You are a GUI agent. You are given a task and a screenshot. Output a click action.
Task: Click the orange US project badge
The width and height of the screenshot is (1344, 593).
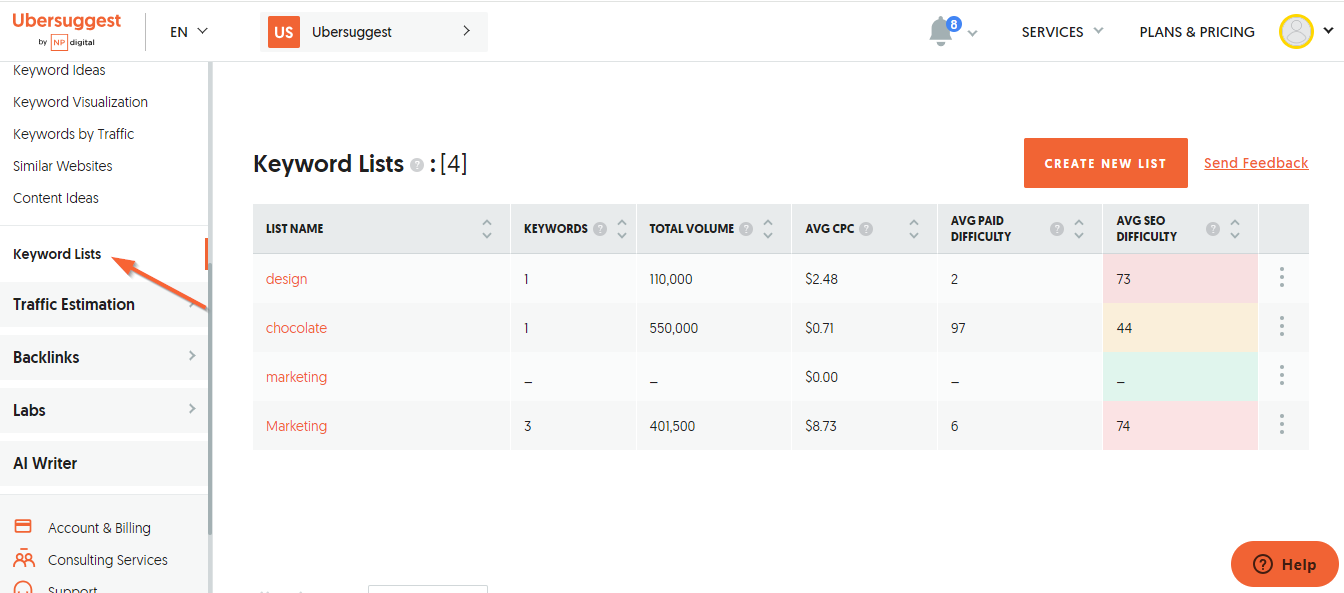coord(284,32)
